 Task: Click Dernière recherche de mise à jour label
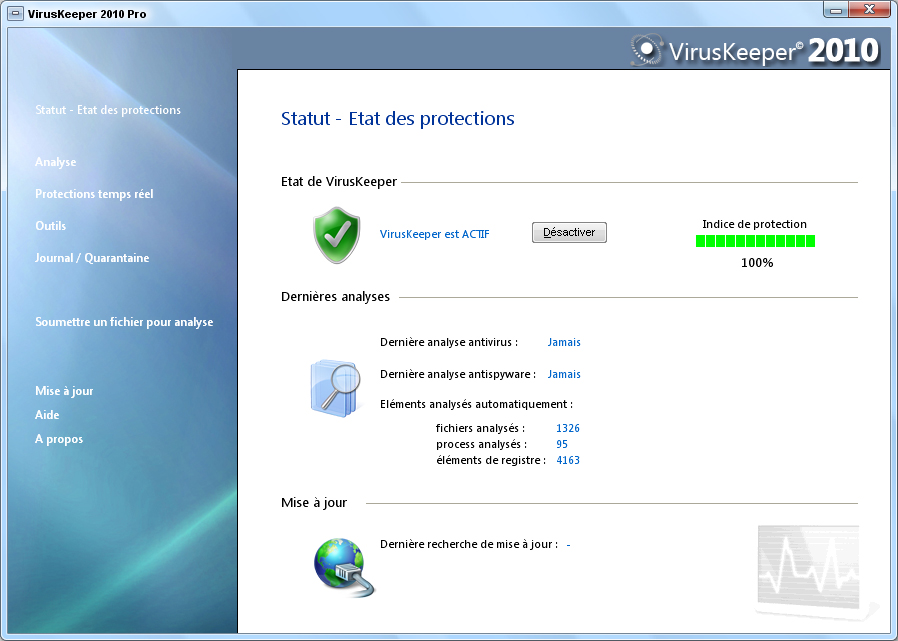(469, 544)
